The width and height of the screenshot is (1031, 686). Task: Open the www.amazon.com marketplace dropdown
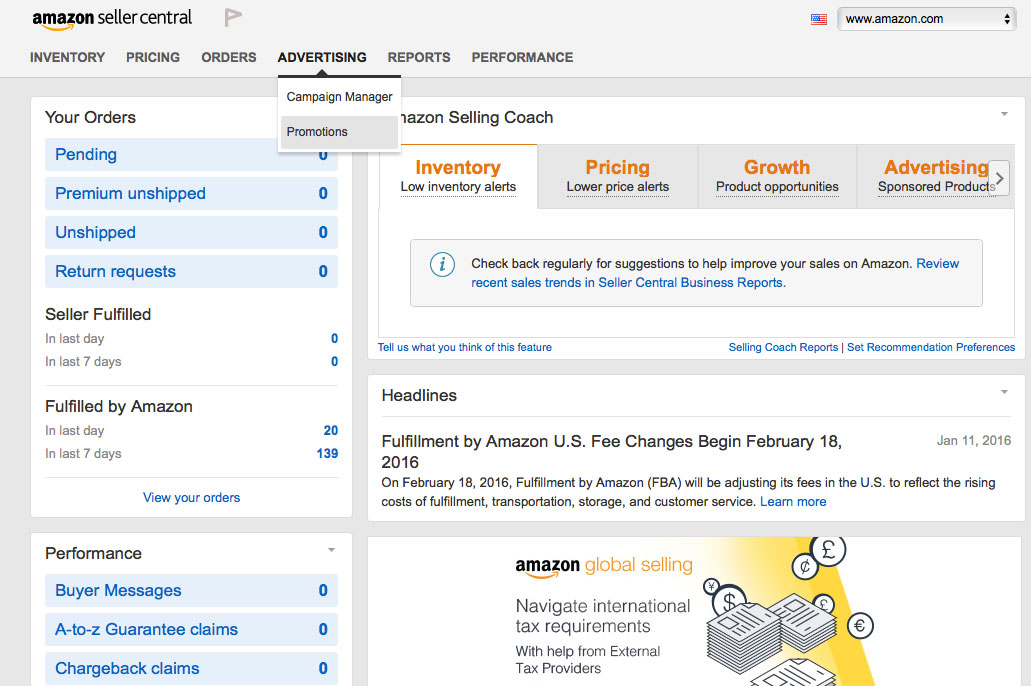click(926, 19)
